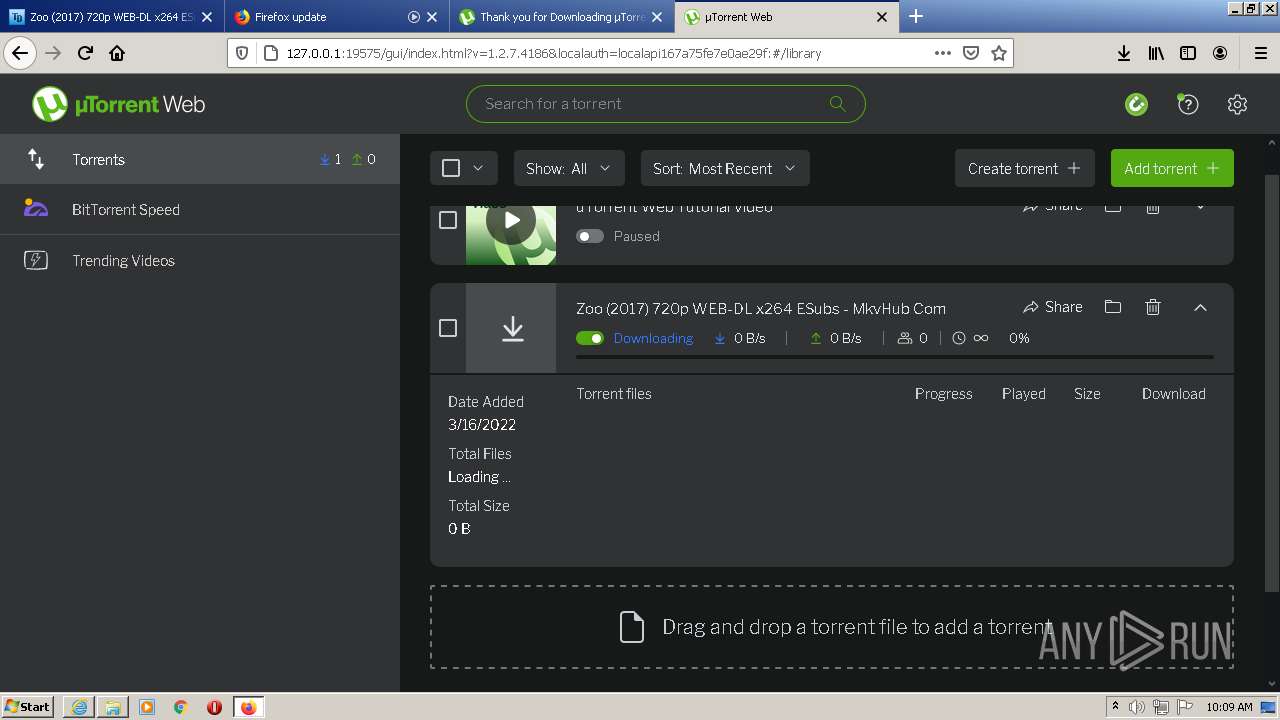
Task: Open the Firefox hamburger menu
Action: [1260, 53]
